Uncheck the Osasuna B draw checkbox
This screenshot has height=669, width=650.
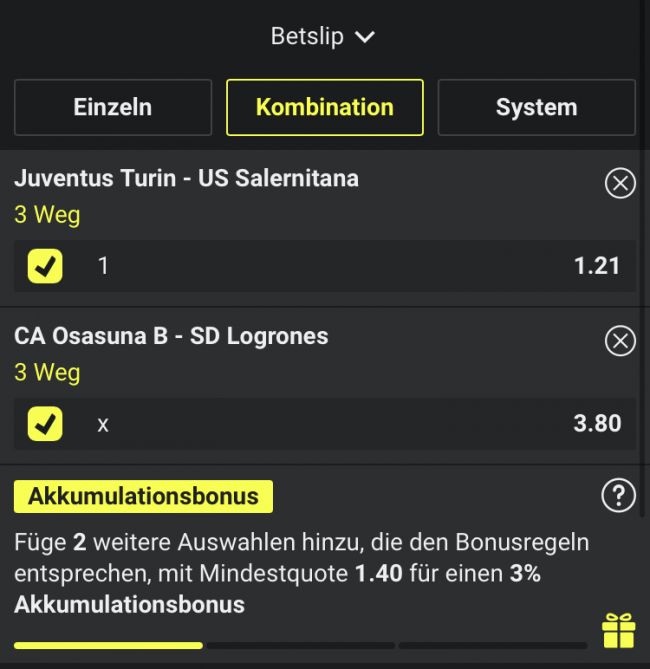coord(45,424)
